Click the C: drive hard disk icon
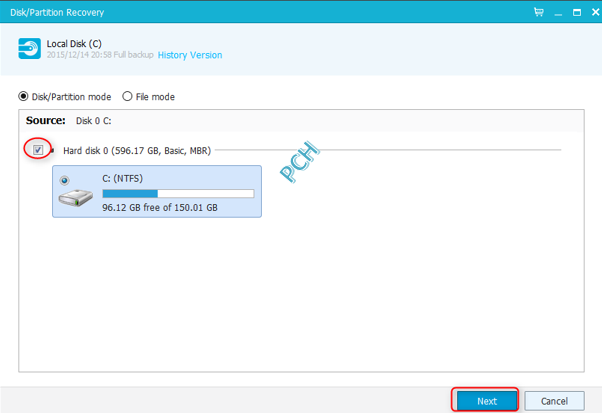The width and height of the screenshot is (602, 413). click(x=76, y=198)
